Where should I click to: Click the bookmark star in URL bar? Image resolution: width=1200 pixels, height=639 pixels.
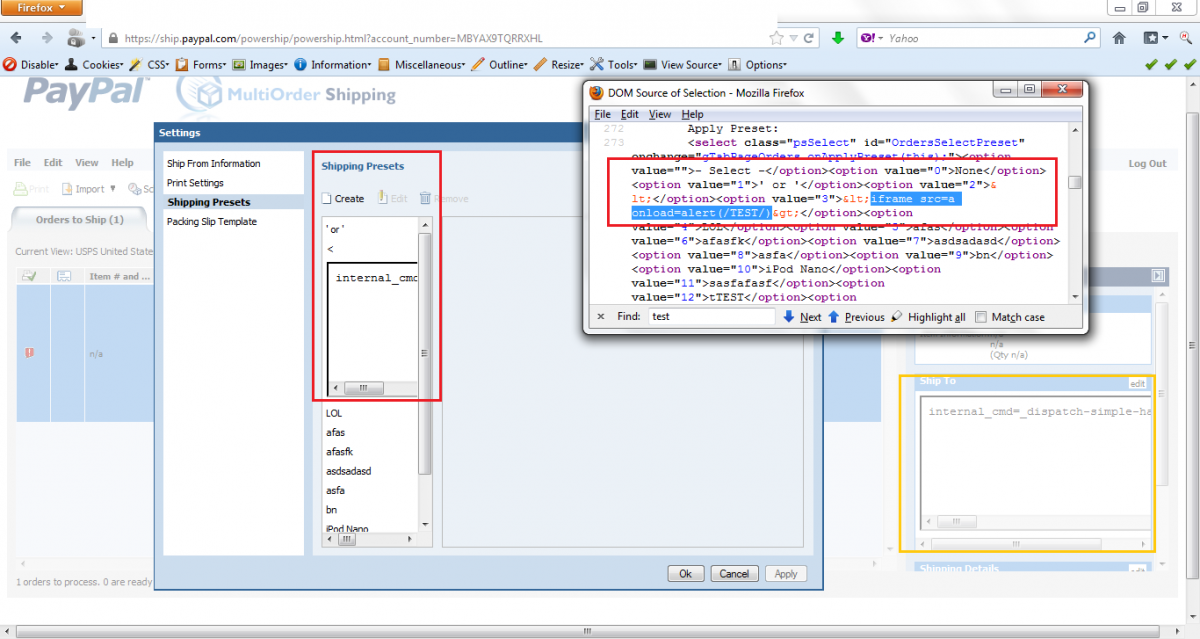(776, 38)
